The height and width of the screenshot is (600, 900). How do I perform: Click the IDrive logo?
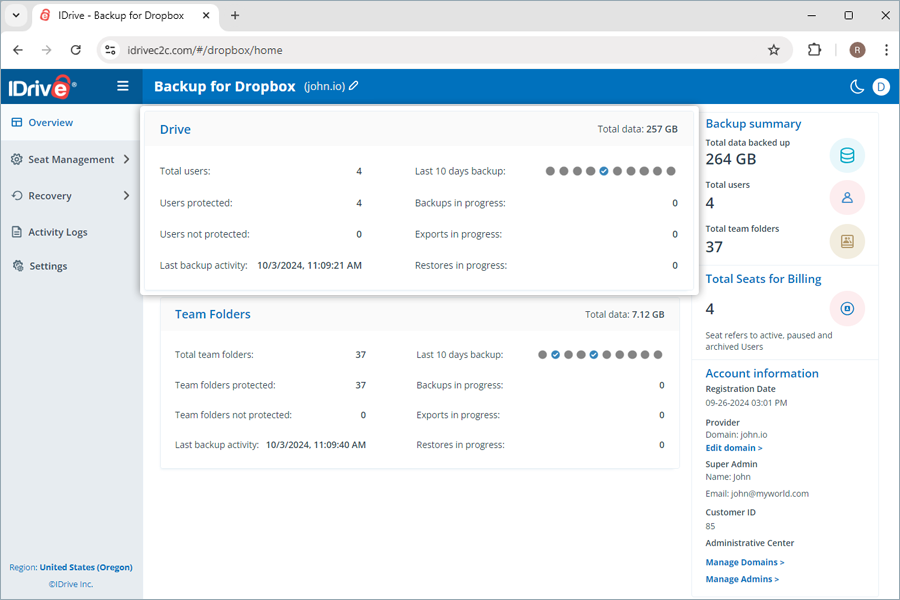[x=41, y=86]
